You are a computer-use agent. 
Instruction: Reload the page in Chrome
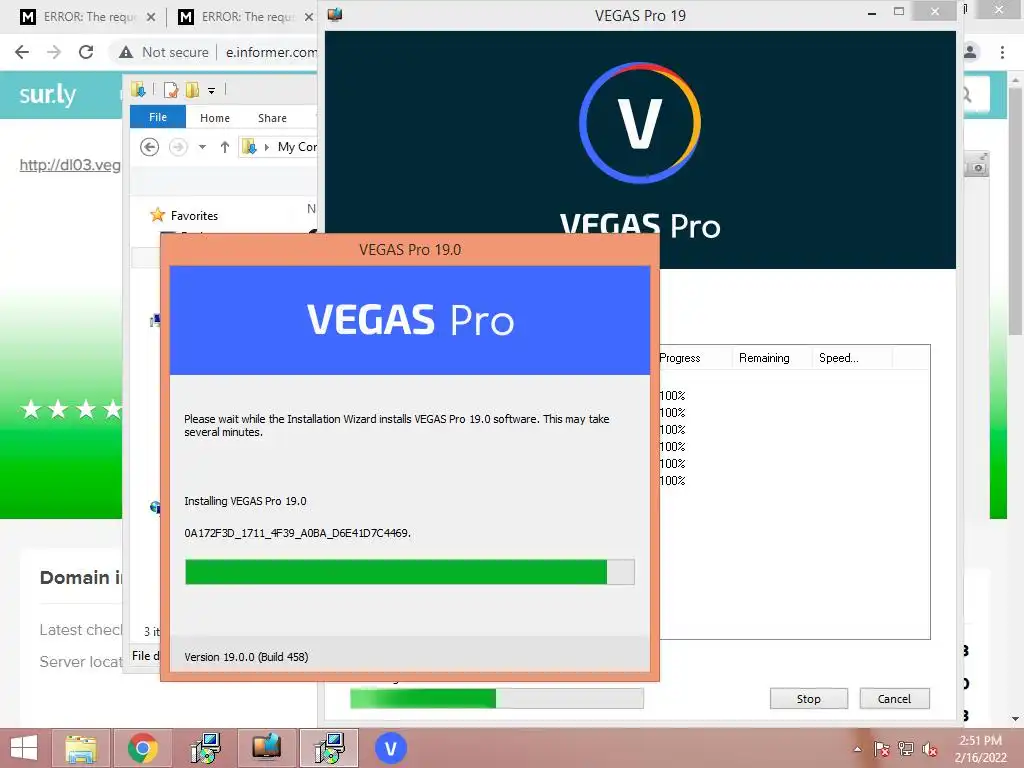[86, 52]
